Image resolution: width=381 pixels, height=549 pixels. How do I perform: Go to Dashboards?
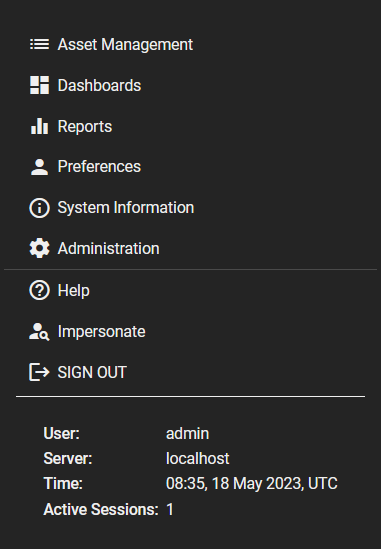(99, 85)
